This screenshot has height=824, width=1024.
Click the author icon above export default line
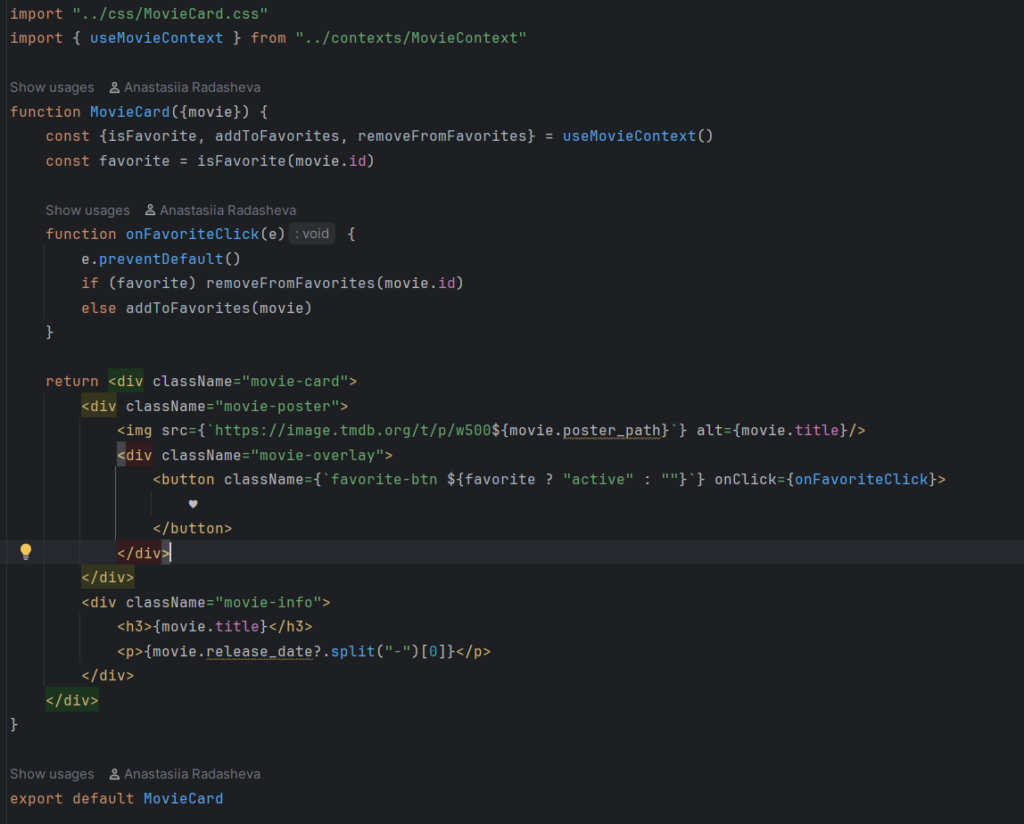(x=115, y=774)
